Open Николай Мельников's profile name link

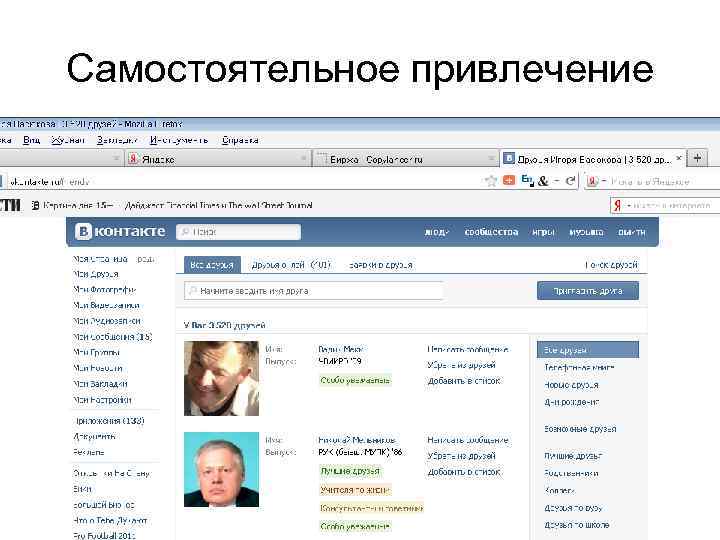click(357, 440)
